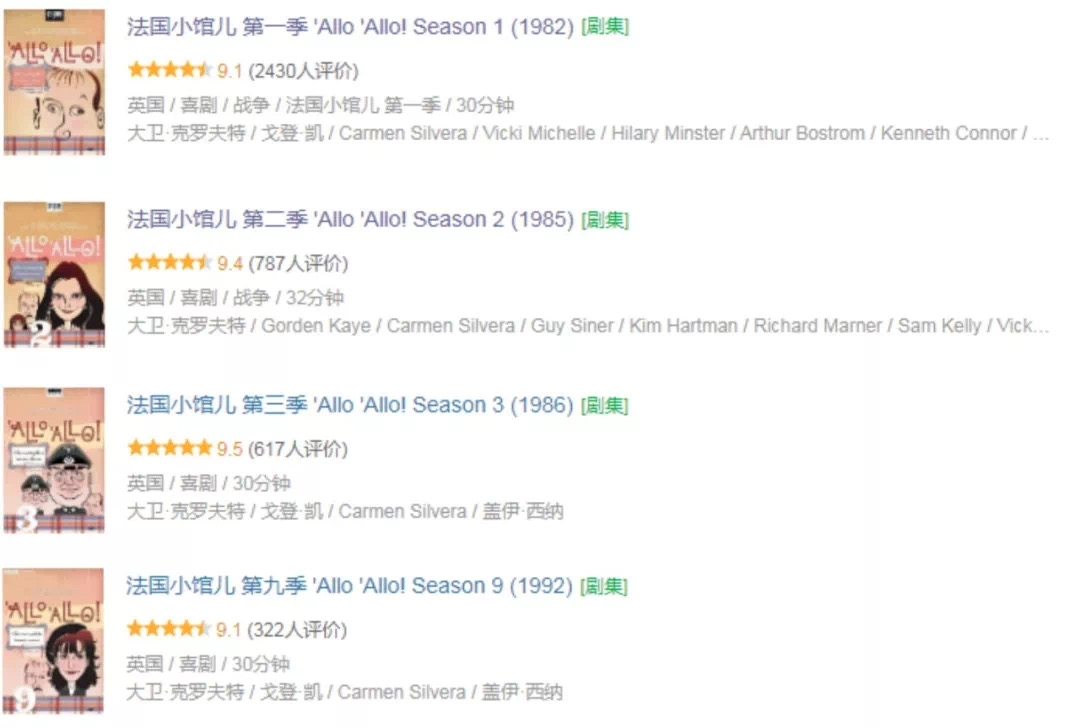Click the Season 9 poster thumbnail
Screen dimensions: 1080x728
[x=53, y=641]
